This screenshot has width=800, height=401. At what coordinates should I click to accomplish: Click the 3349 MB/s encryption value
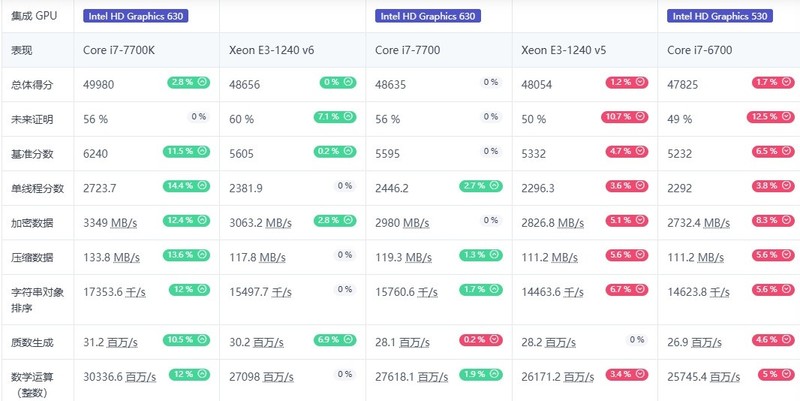pos(110,223)
